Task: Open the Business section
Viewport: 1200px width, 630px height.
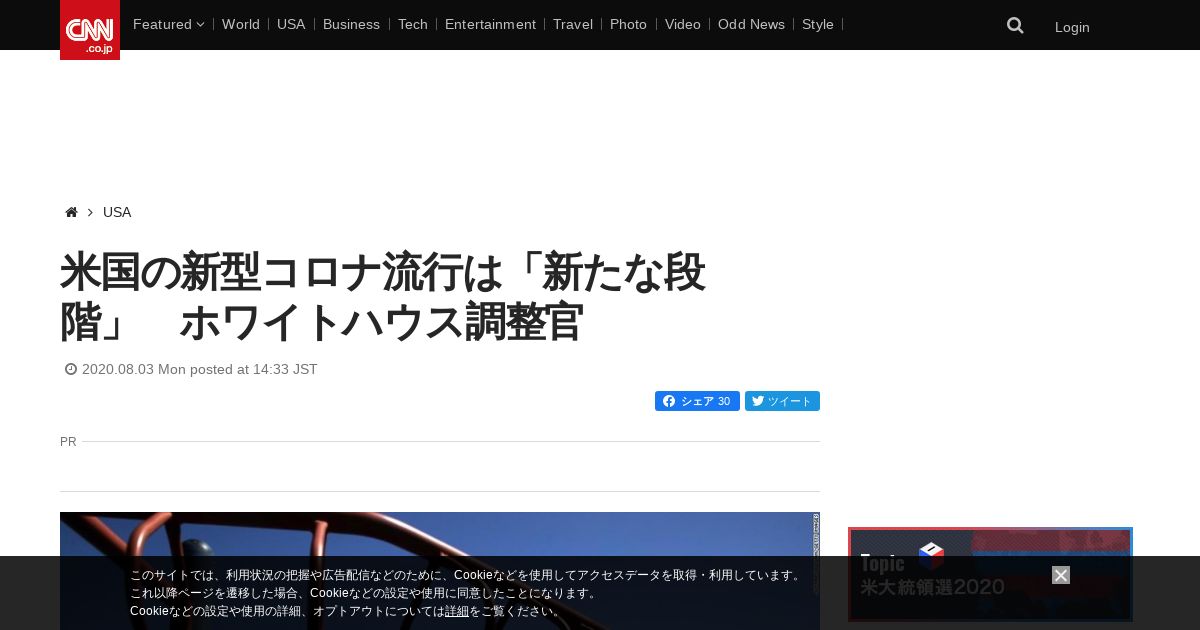Action: (351, 24)
